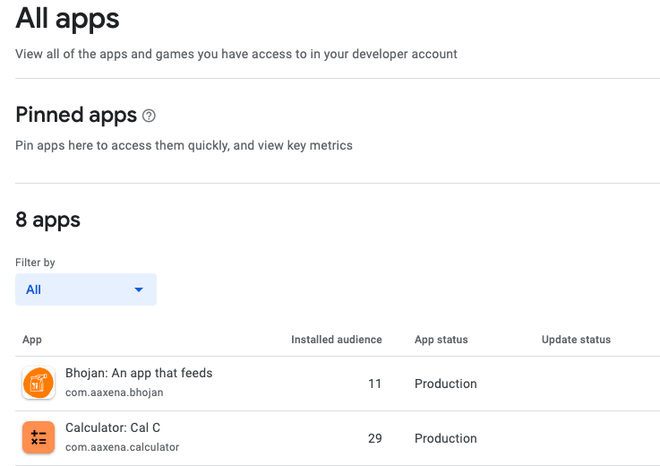Click Production status in the Bhojan row
The width and height of the screenshot is (660, 466).
point(446,384)
